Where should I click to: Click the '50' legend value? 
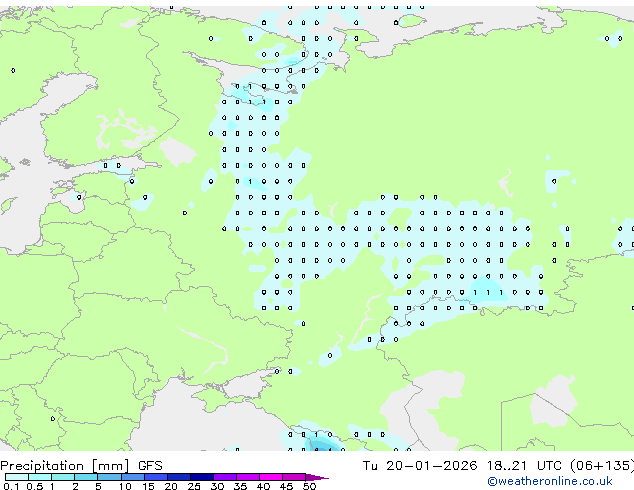[x=310, y=486]
